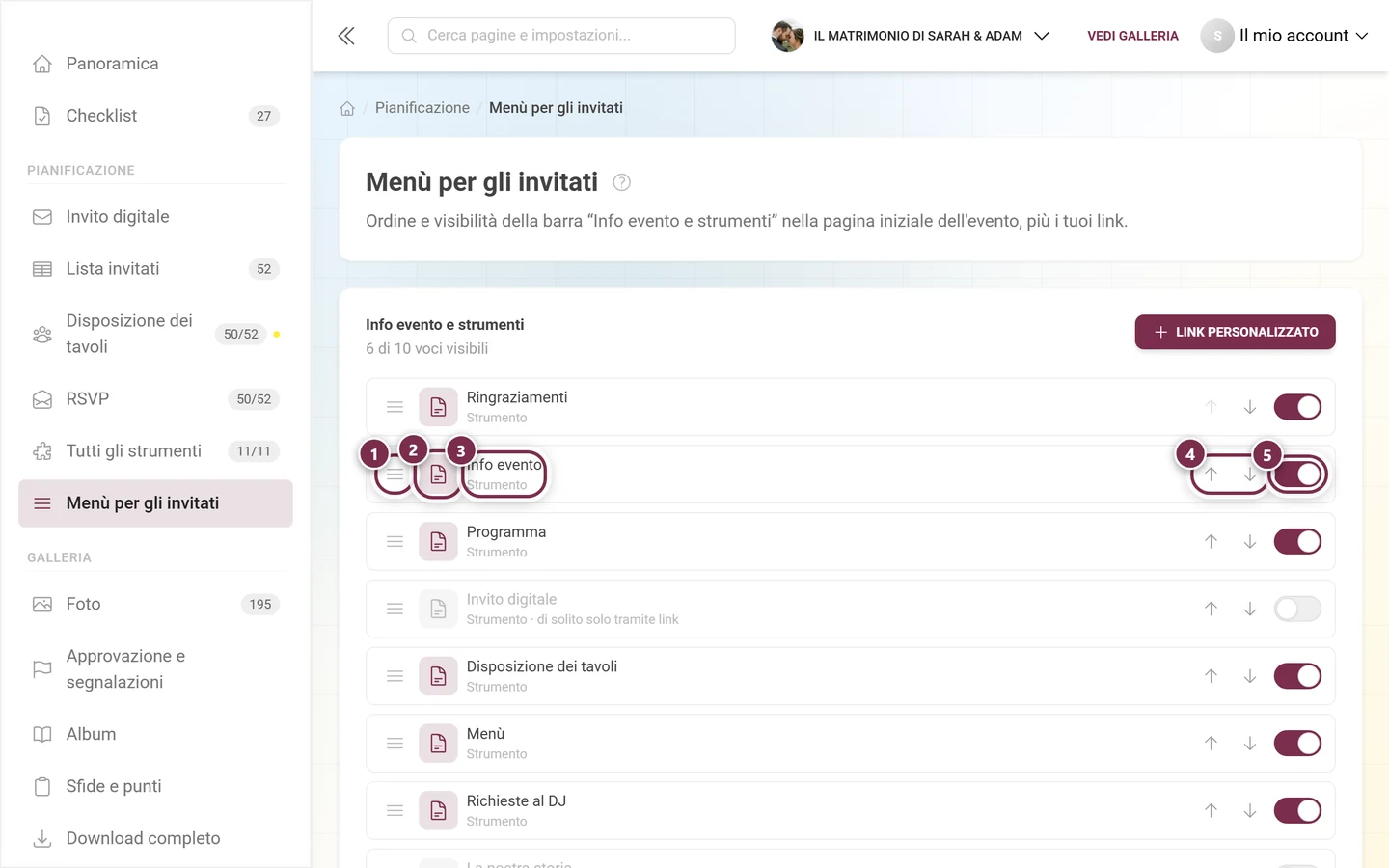This screenshot has width=1389, height=868.
Task: Go to Checklist in sidebar
Action: coord(155,116)
